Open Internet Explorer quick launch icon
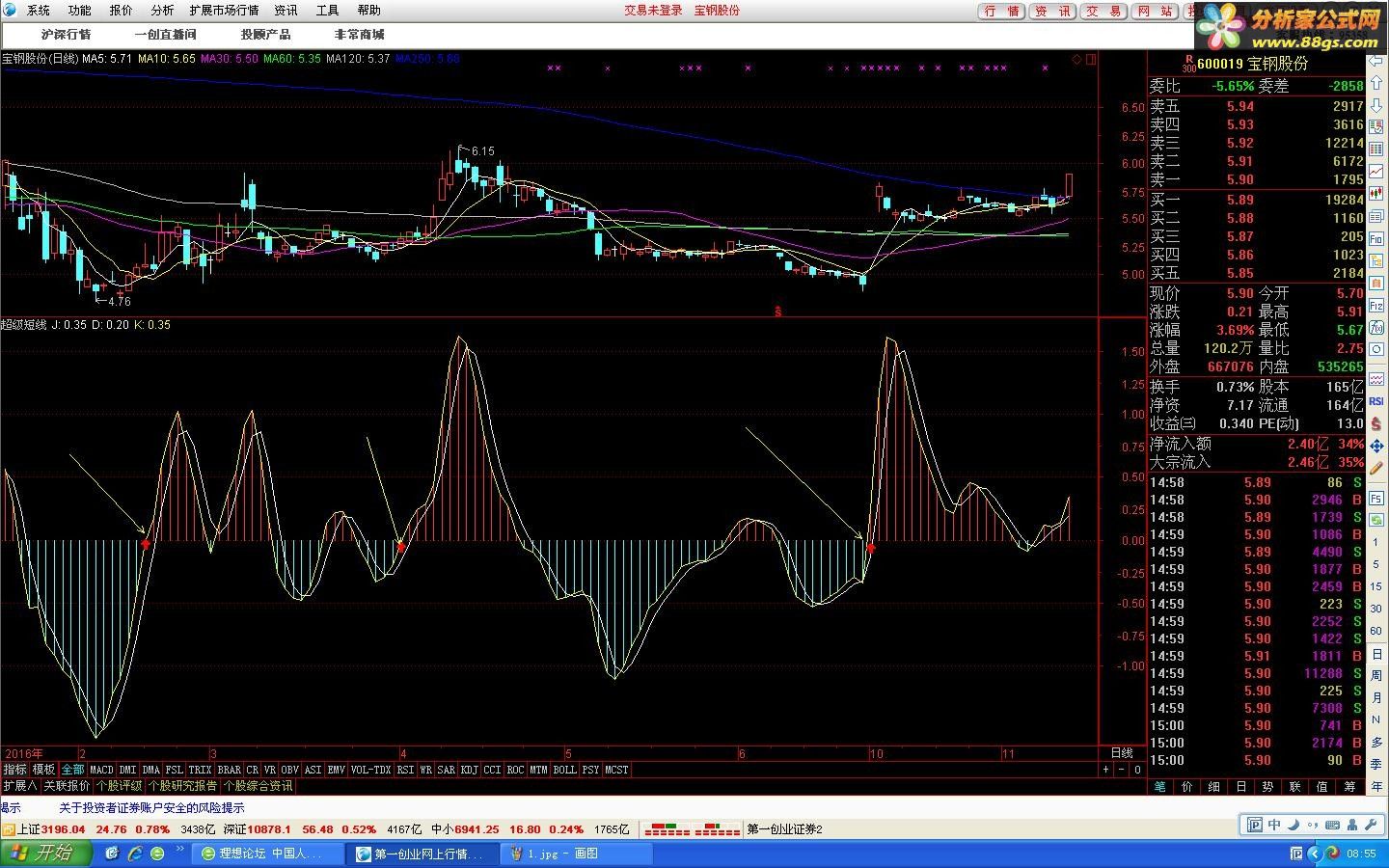The height and width of the screenshot is (868, 1389). [x=135, y=854]
